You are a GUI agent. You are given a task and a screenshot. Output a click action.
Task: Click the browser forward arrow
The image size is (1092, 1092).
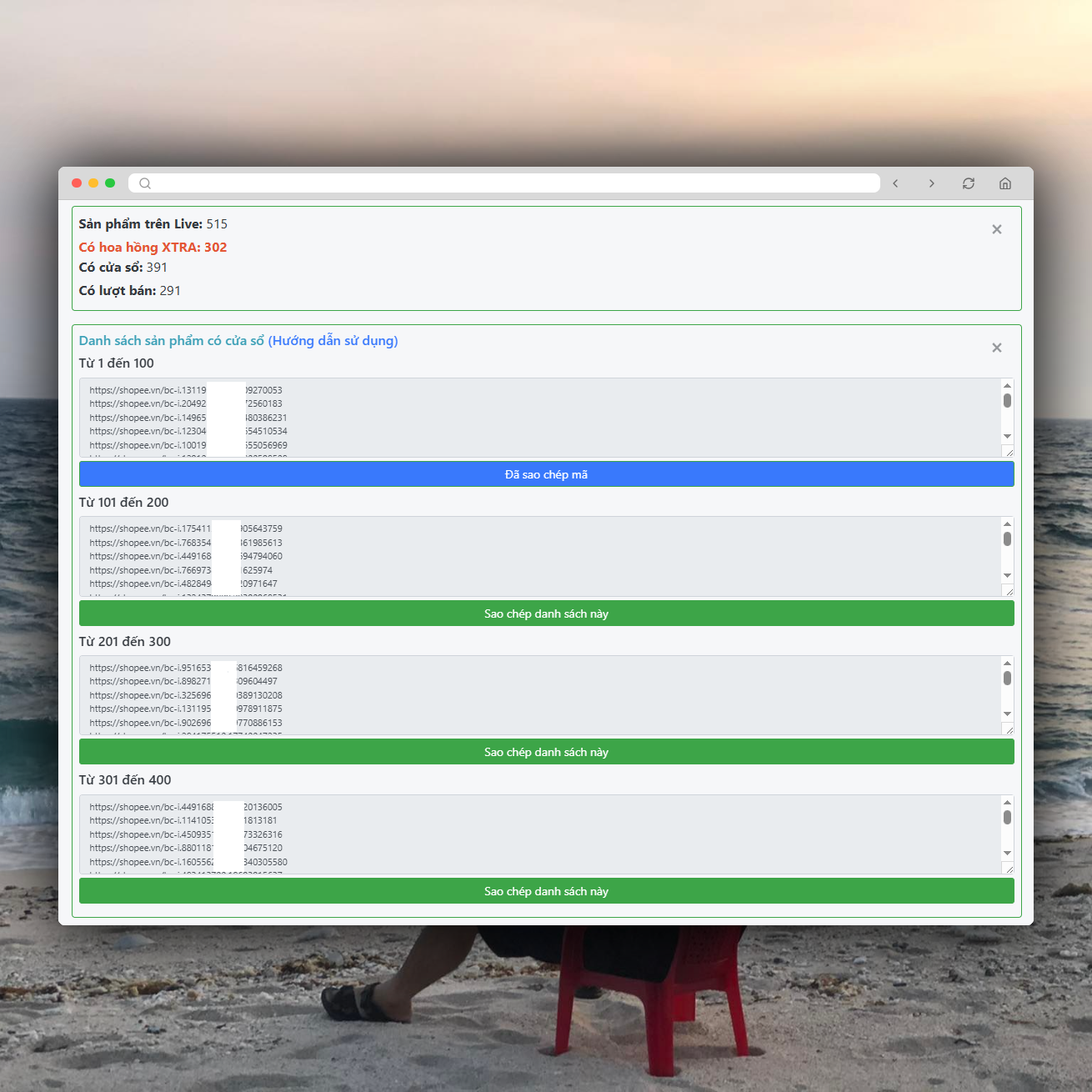931,183
